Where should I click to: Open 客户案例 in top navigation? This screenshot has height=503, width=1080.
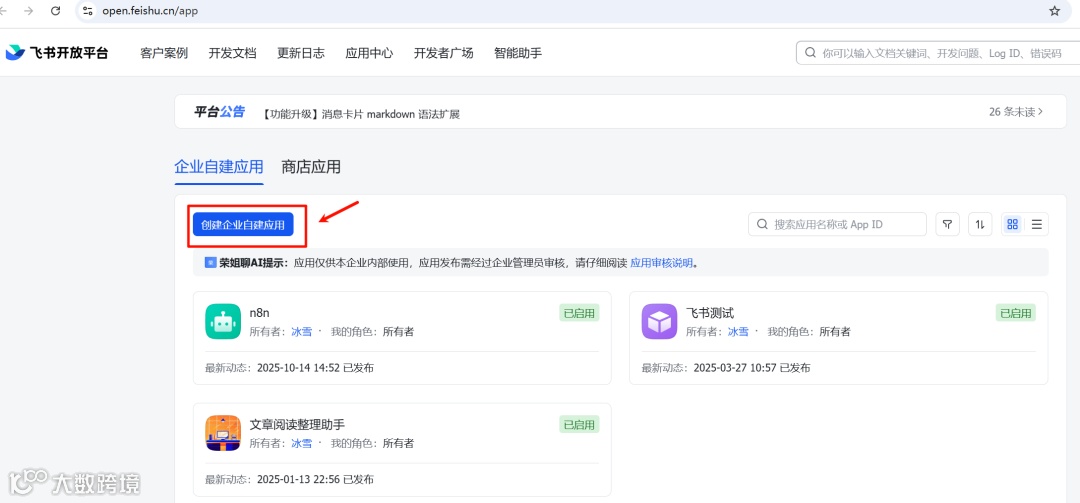[x=164, y=53]
